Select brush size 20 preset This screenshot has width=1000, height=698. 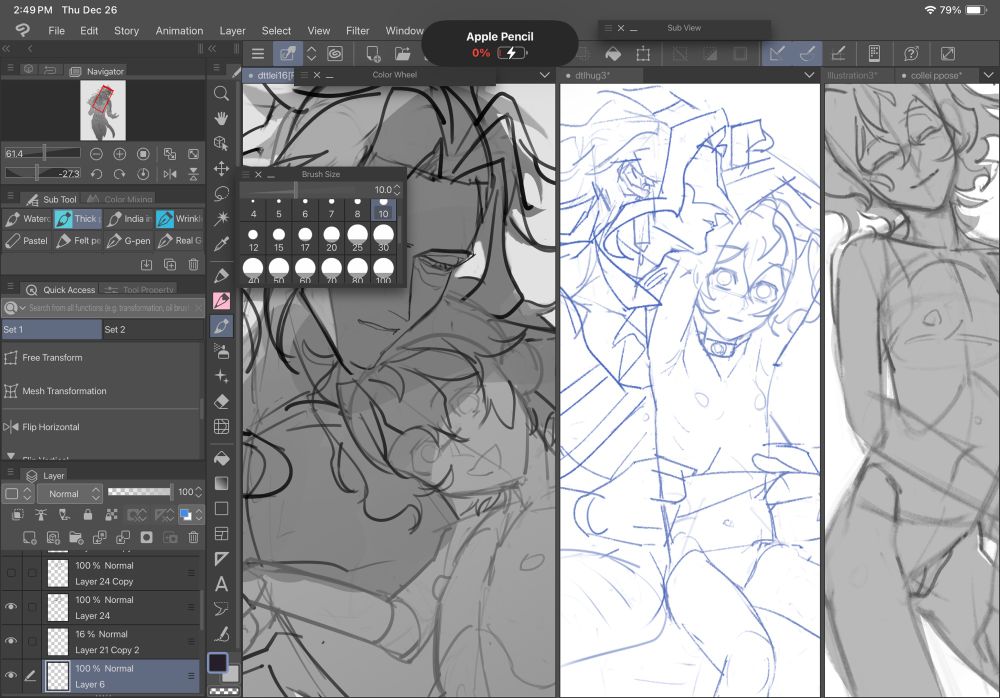331,239
